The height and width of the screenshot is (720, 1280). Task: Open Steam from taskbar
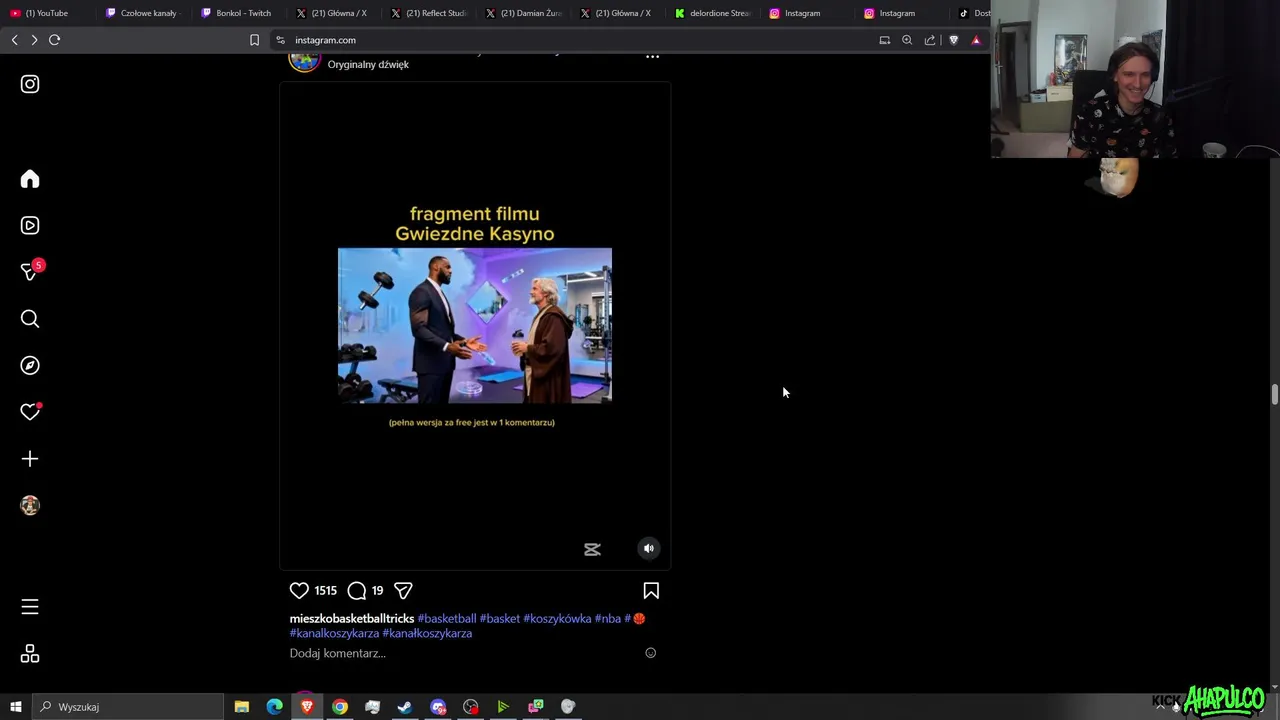pyautogui.click(x=405, y=707)
